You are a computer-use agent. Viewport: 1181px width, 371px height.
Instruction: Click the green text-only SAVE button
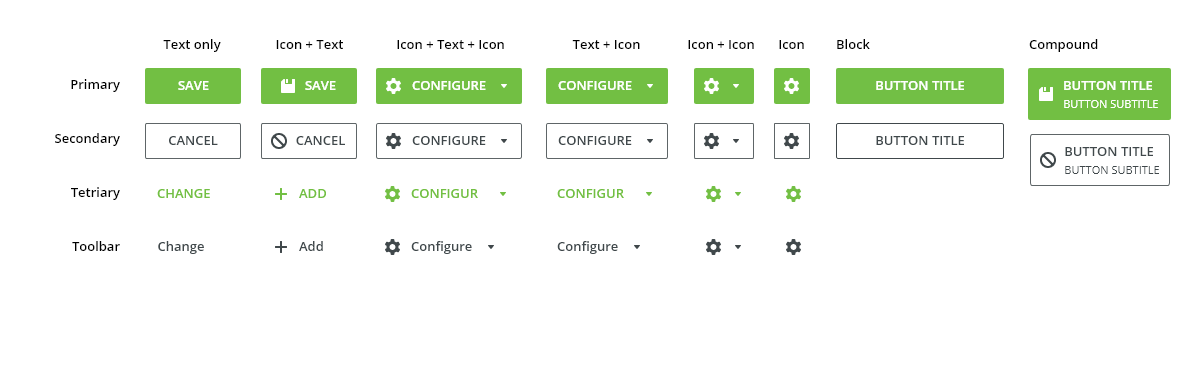click(193, 86)
